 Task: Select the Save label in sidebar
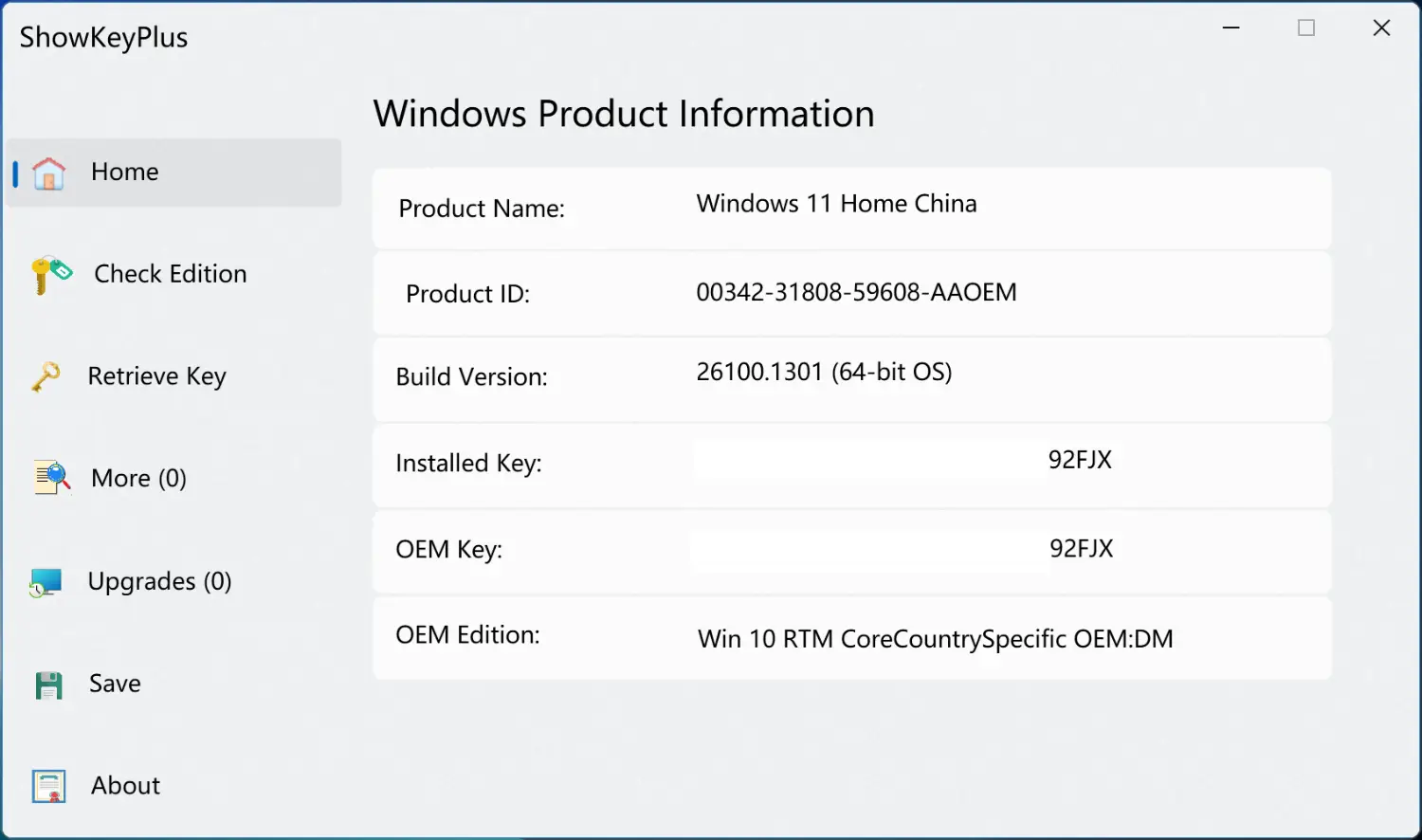pyautogui.click(x=115, y=684)
